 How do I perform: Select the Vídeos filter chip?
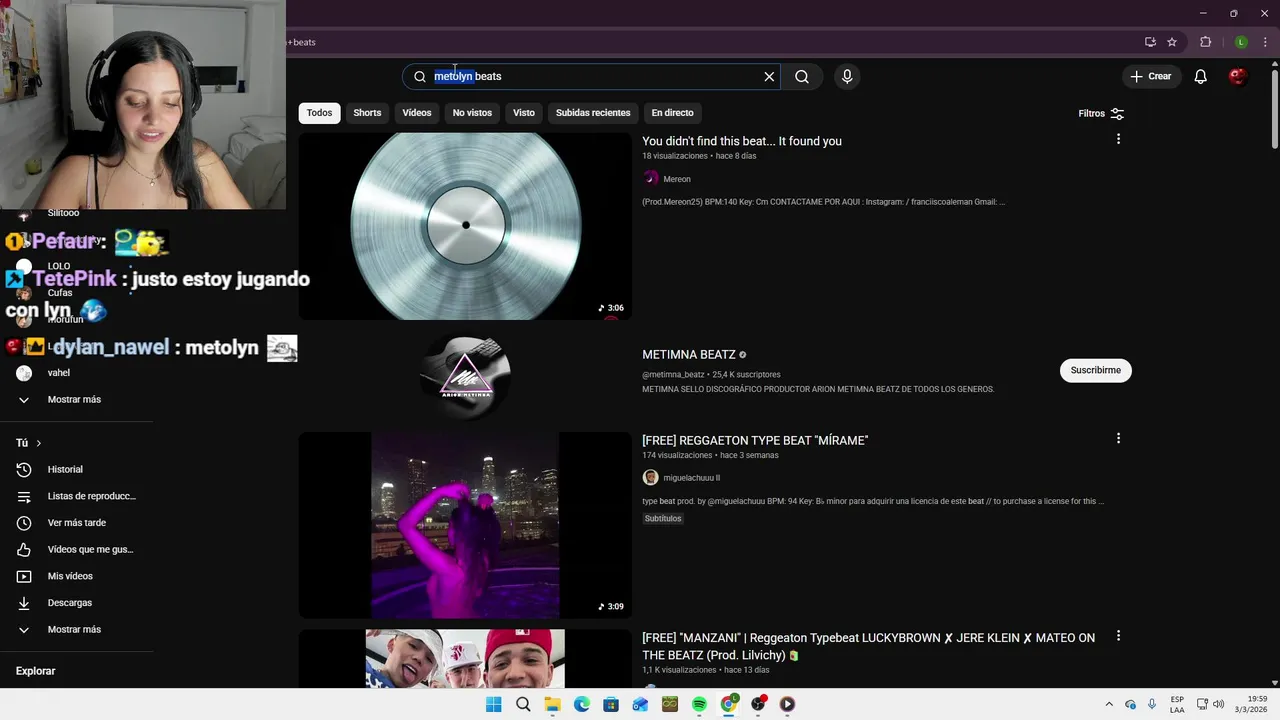pyautogui.click(x=417, y=113)
